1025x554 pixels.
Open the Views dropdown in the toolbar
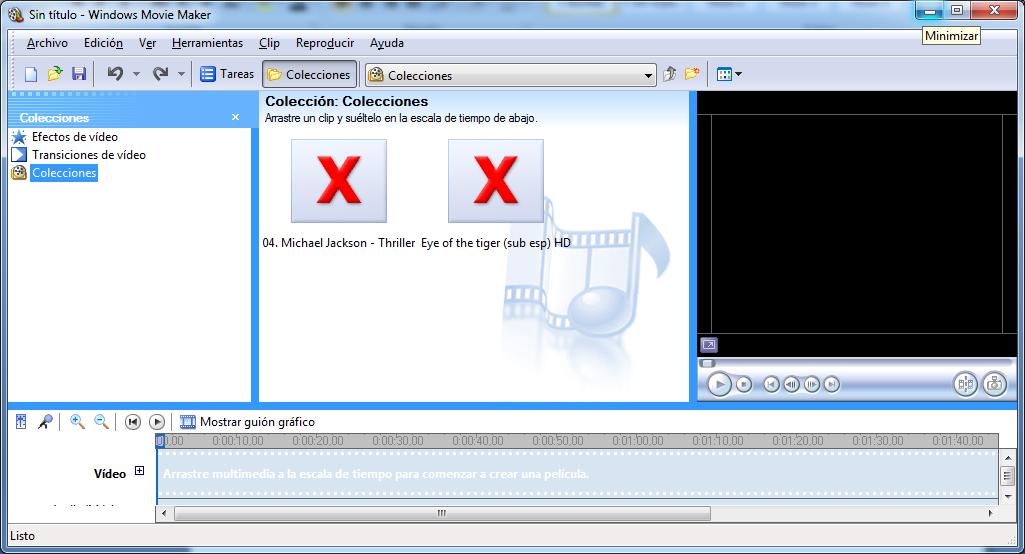tap(729, 74)
